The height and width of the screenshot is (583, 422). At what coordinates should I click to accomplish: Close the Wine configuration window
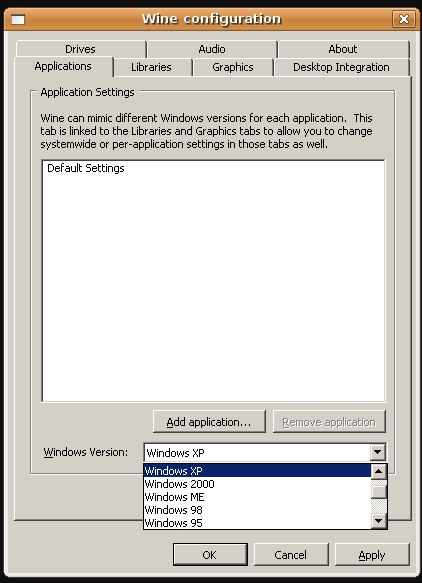pyautogui.click(x=404, y=19)
